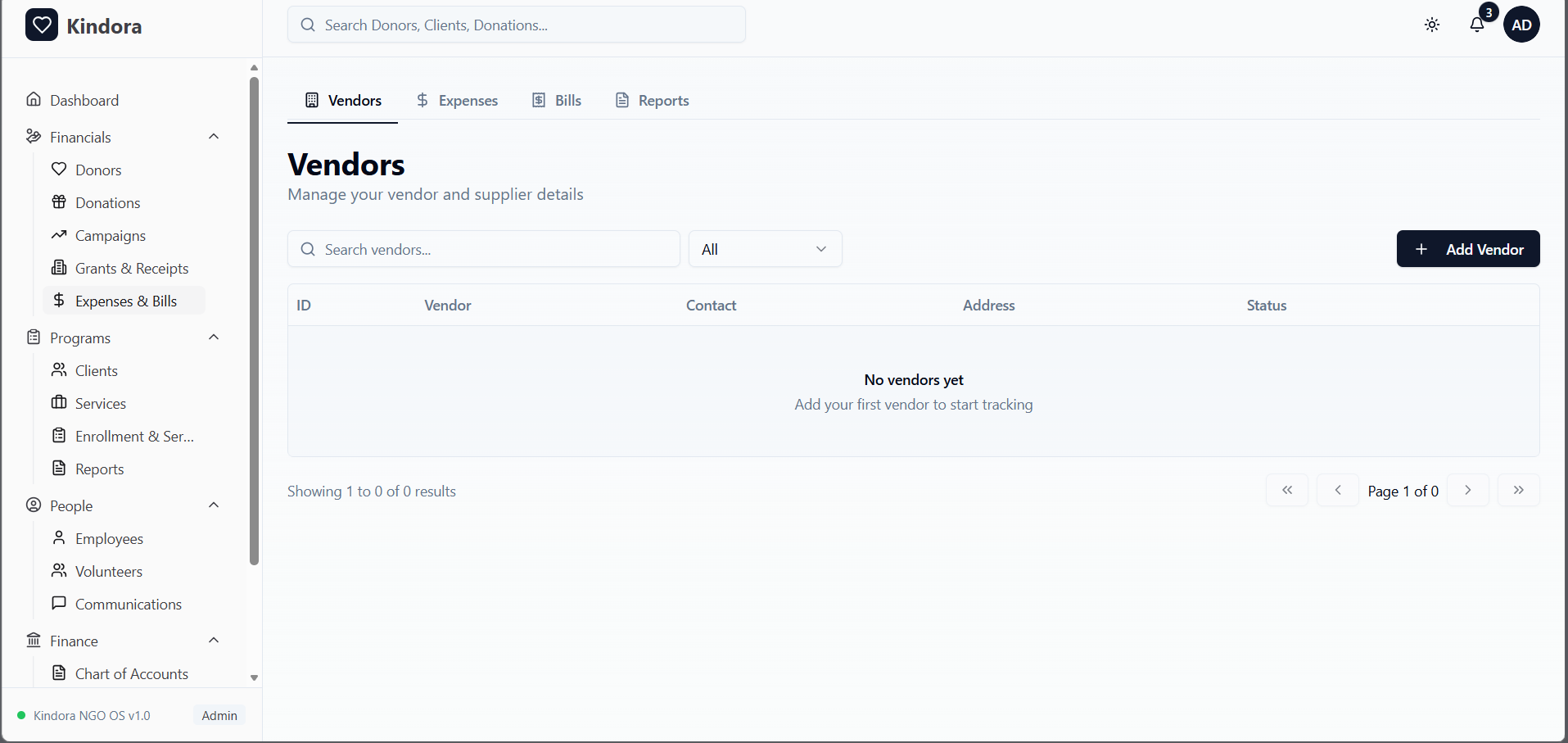The image size is (1568, 743).
Task: Collapse the Financials section
Action: (213, 136)
